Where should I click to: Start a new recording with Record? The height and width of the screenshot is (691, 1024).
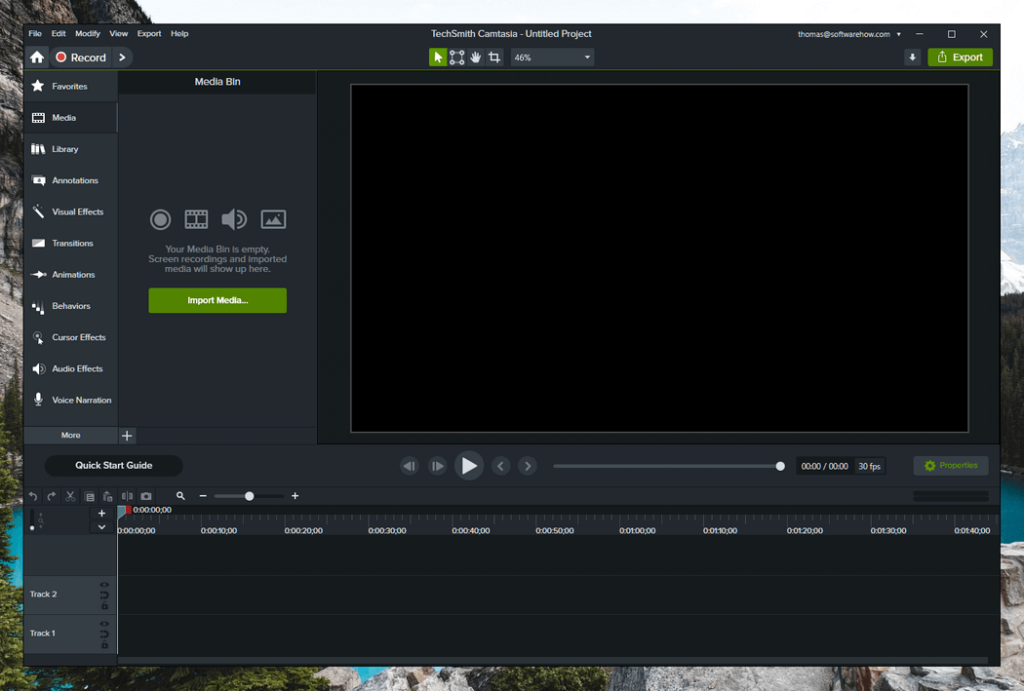pos(81,57)
